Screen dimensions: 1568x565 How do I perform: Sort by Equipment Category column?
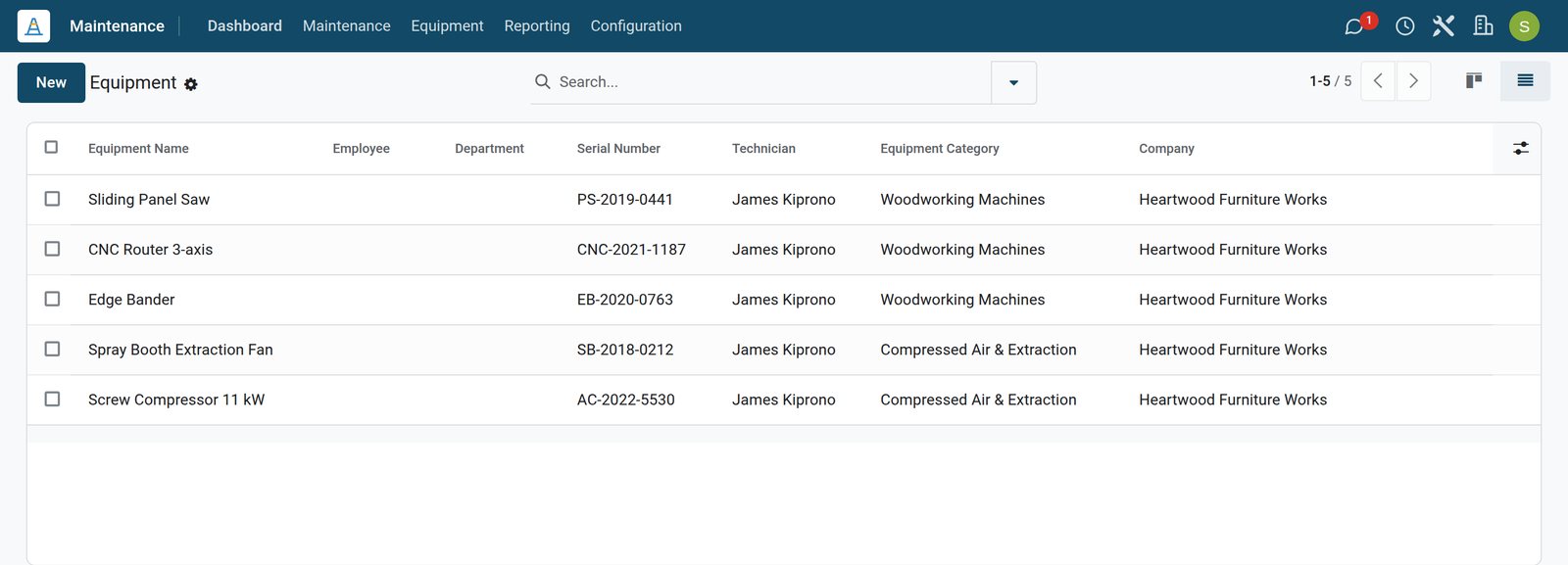click(x=939, y=149)
